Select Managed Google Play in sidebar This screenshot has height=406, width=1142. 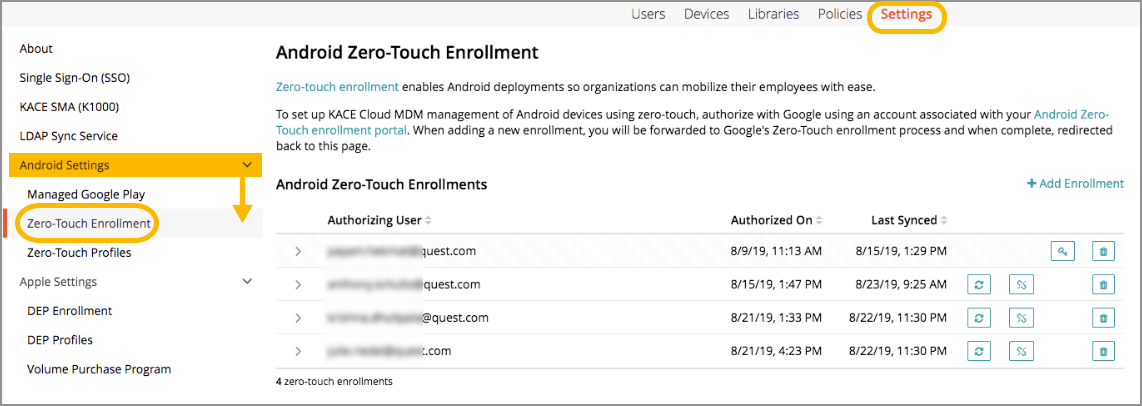86,194
